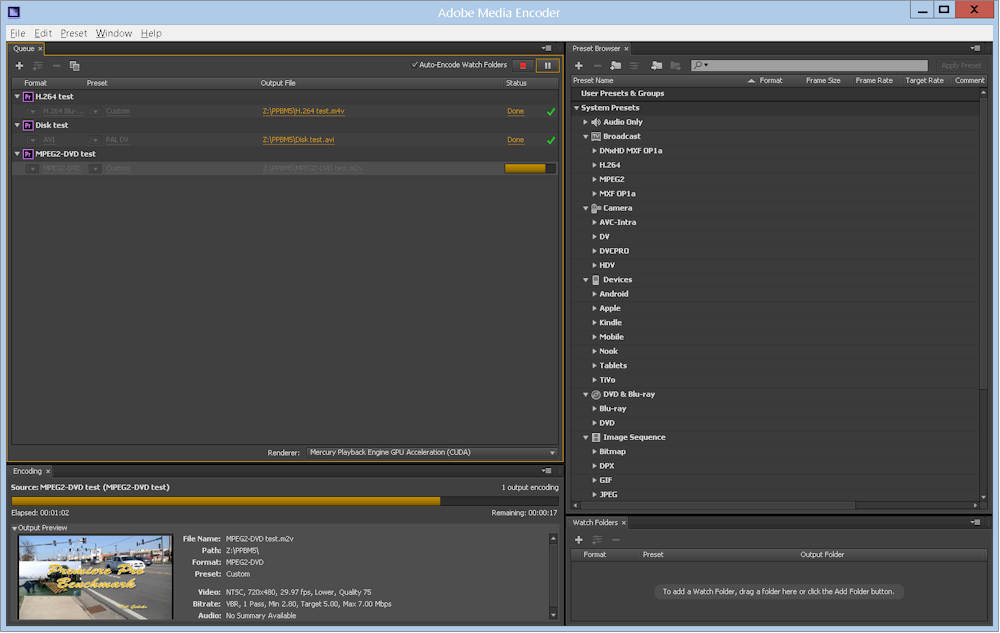The image size is (1000, 633).
Task: Open the Renderer dropdown
Action: 431,453
